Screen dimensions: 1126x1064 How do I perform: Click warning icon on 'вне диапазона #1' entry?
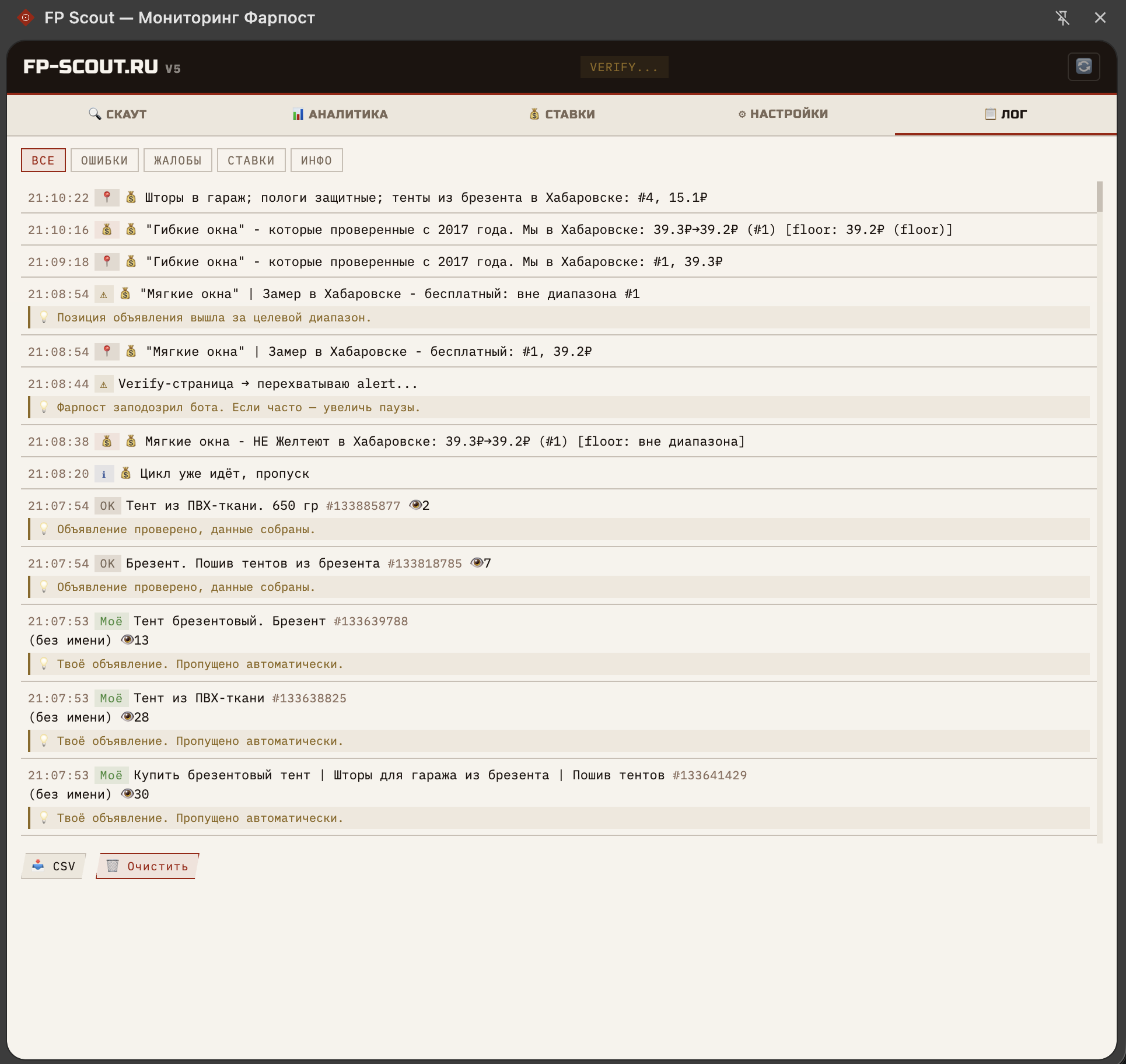point(104,294)
